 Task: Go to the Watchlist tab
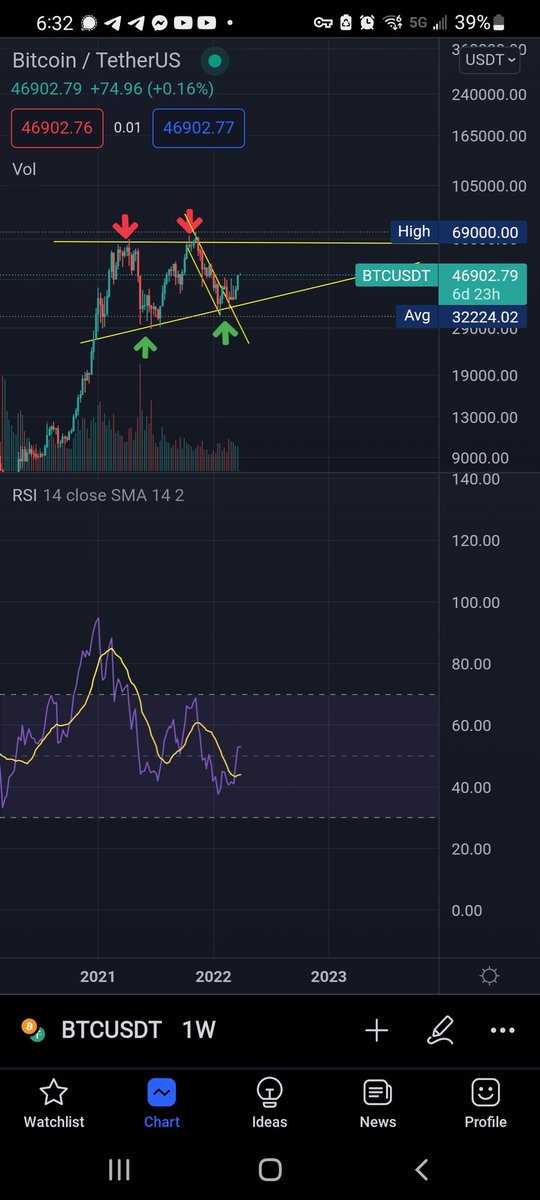tap(54, 1103)
